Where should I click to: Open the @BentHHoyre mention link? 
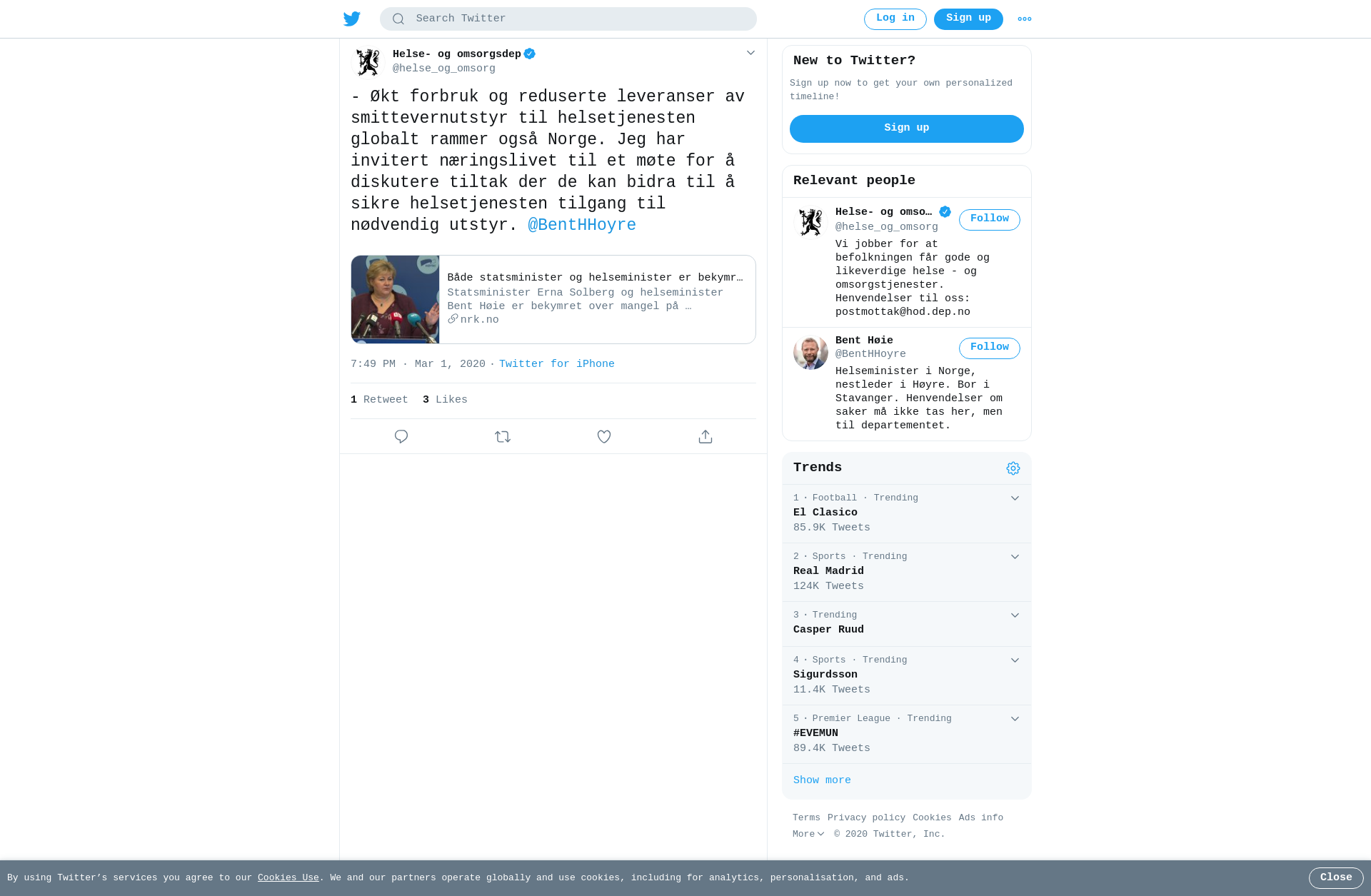(x=582, y=225)
